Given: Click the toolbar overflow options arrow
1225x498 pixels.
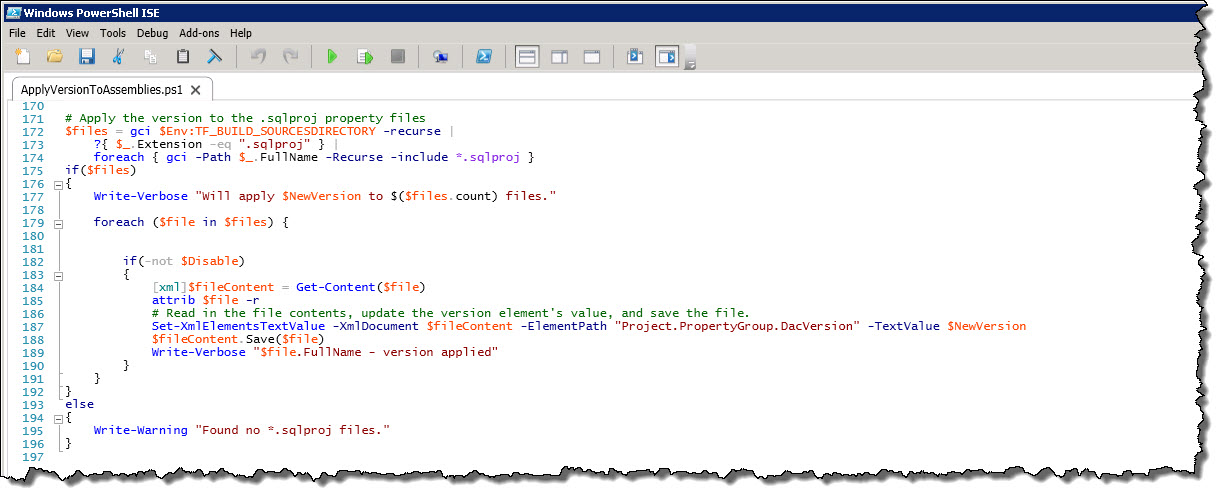Looking at the screenshot, I should point(690,62).
